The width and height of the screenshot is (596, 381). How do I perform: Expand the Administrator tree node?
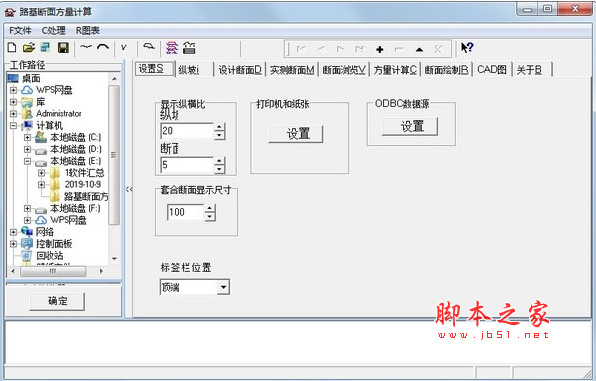pyautogui.click(x=13, y=114)
